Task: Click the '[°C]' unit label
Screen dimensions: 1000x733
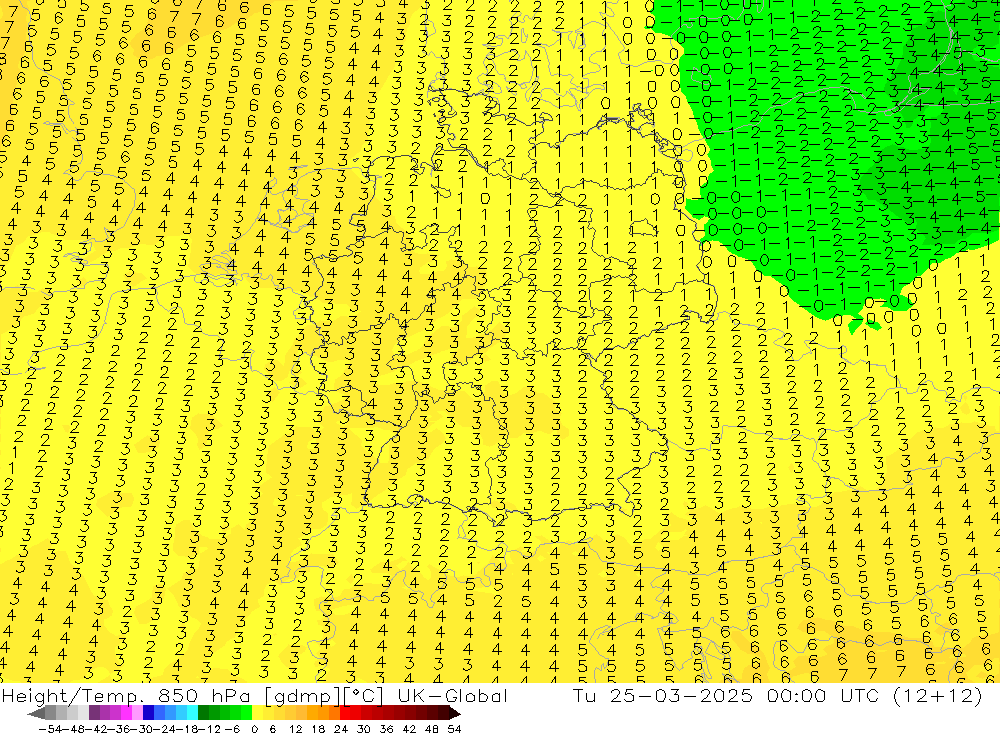Action: (x=364, y=695)
